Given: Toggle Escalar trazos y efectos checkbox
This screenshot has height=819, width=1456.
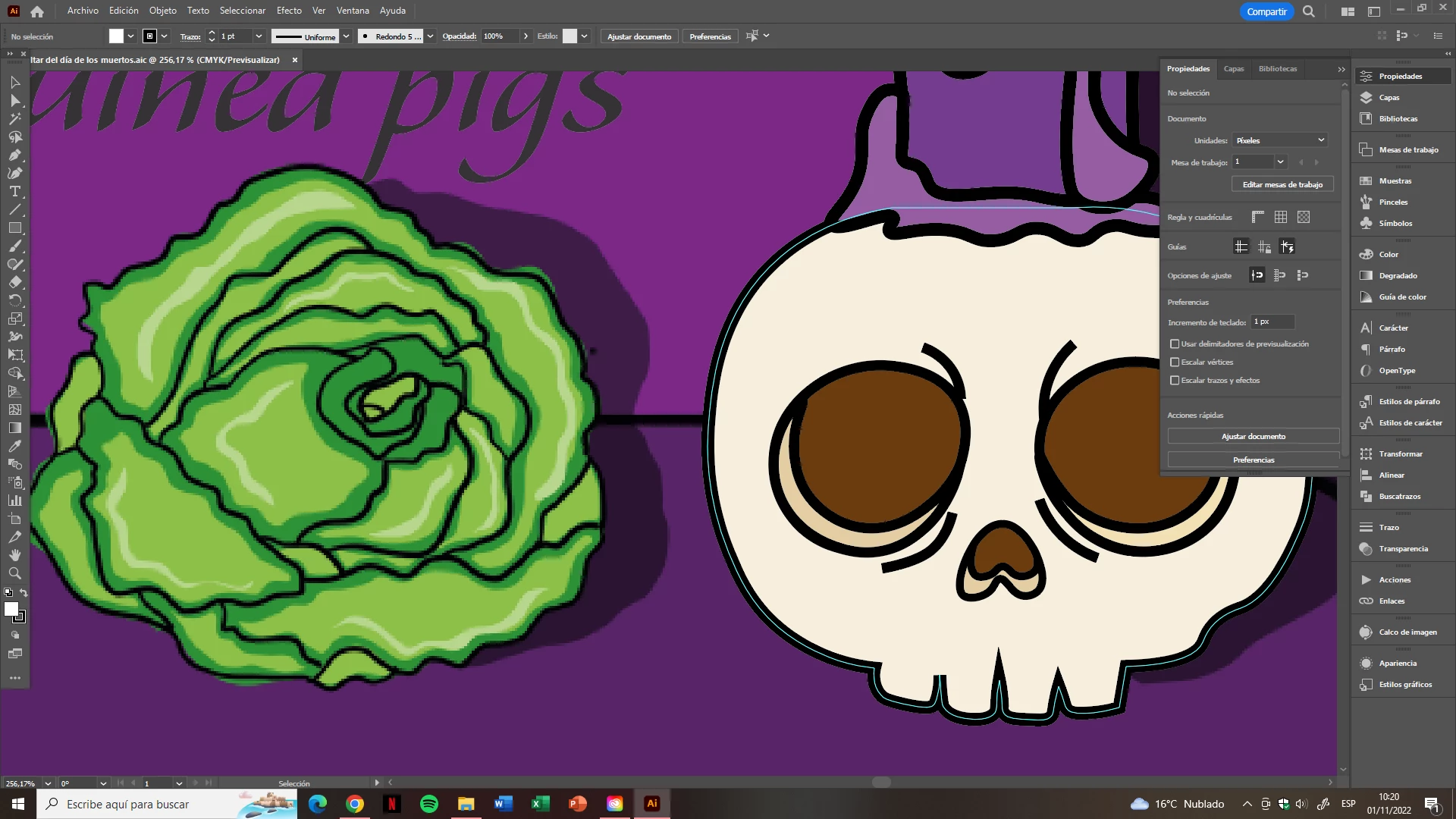Looking at the screenshot, I should point(1175,380).
